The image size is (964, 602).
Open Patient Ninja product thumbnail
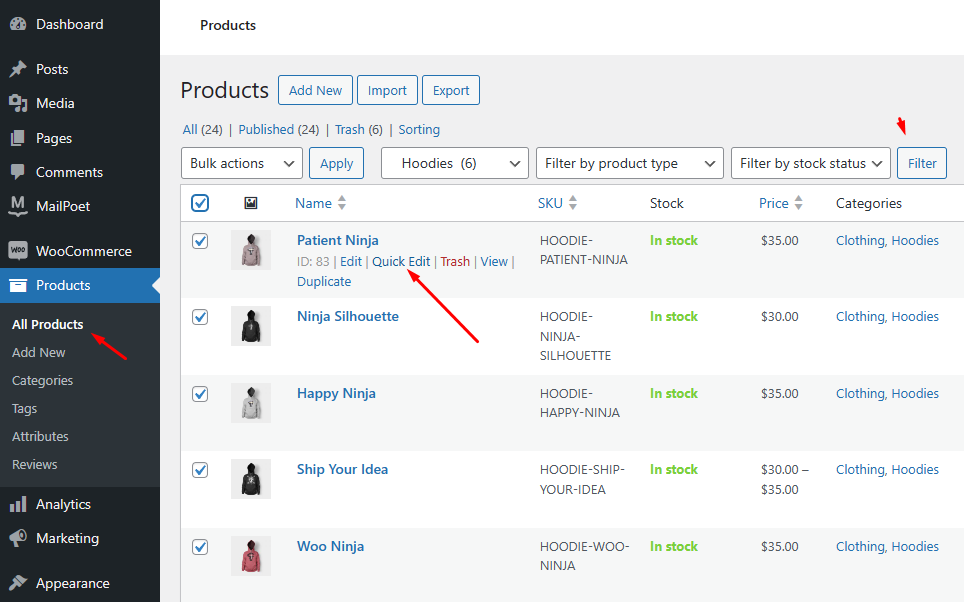[x=251, y=250]
